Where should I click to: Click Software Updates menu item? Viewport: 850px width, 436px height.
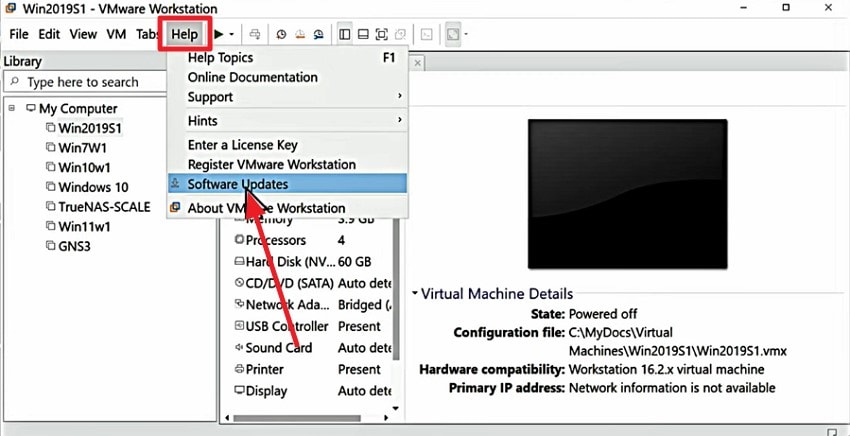[x=287, y=183]
